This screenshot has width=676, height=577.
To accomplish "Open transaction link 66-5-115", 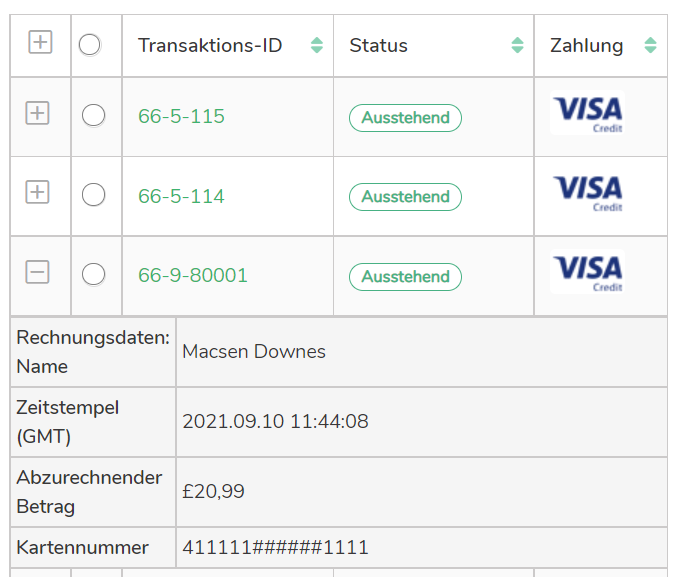I will [x=181, y=117].
